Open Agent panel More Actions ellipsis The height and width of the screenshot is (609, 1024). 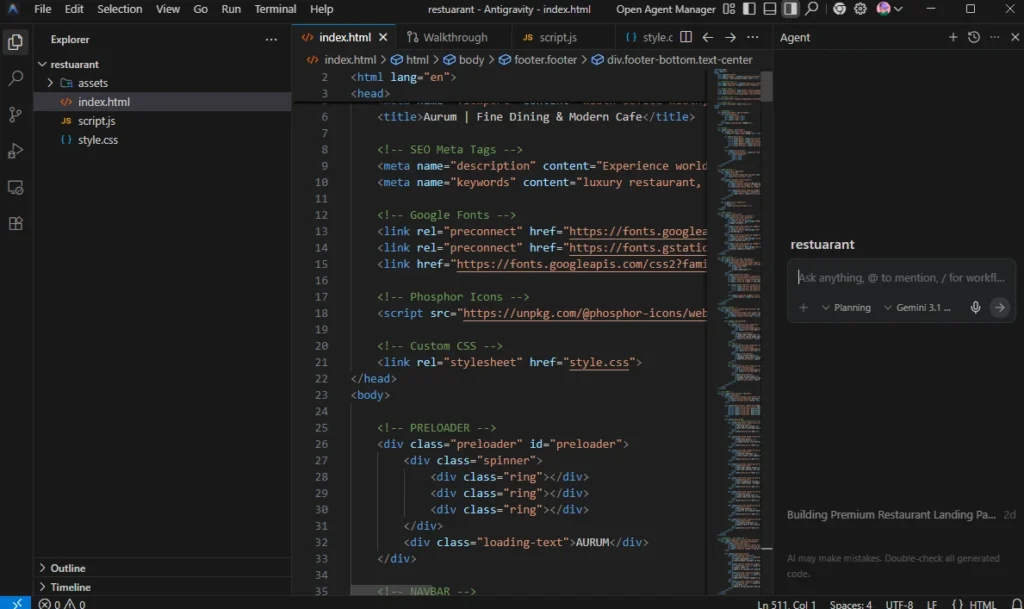995,37
